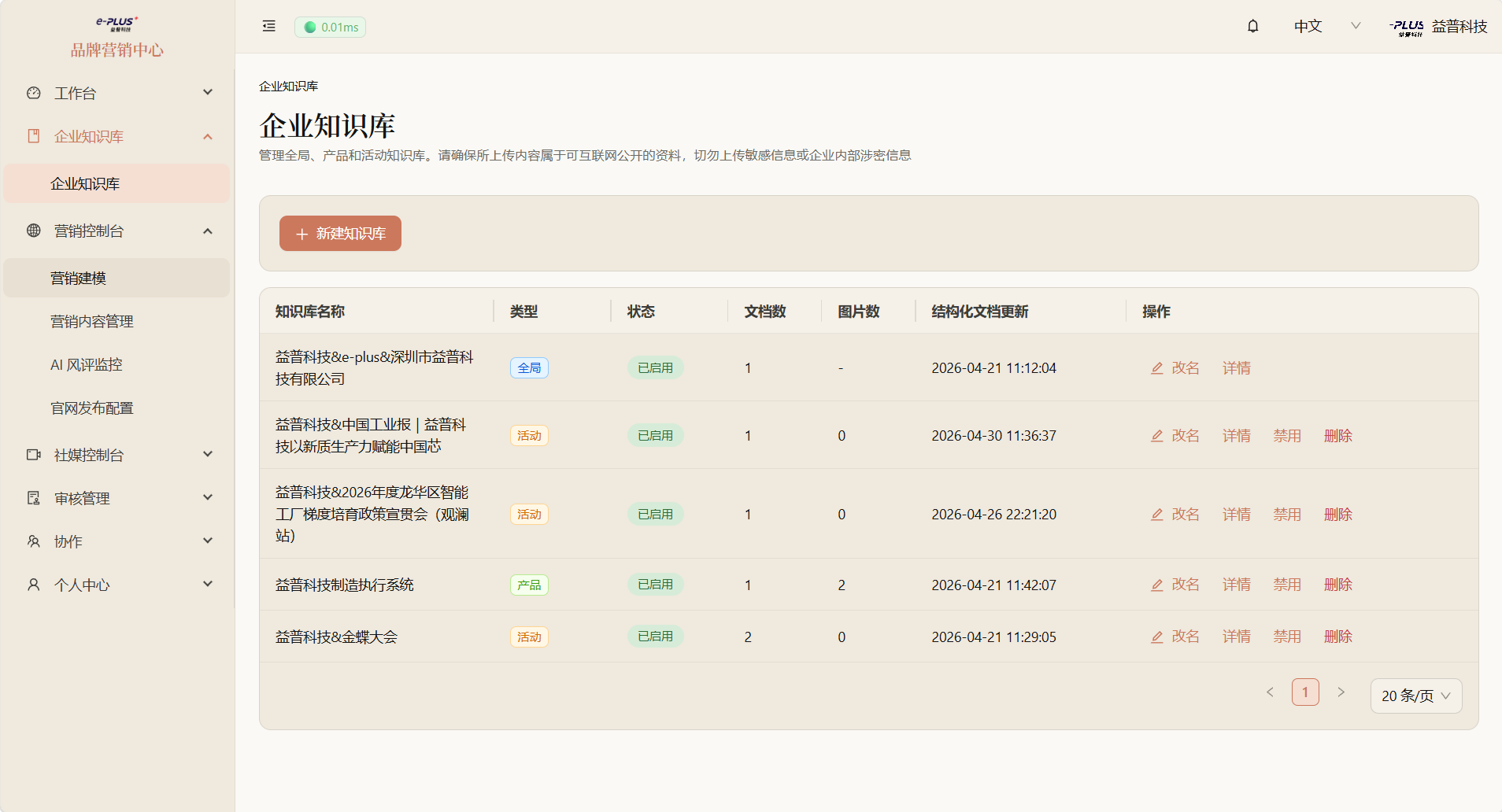Click the 工作台 dashboard icon

click(x=34, y=93)
